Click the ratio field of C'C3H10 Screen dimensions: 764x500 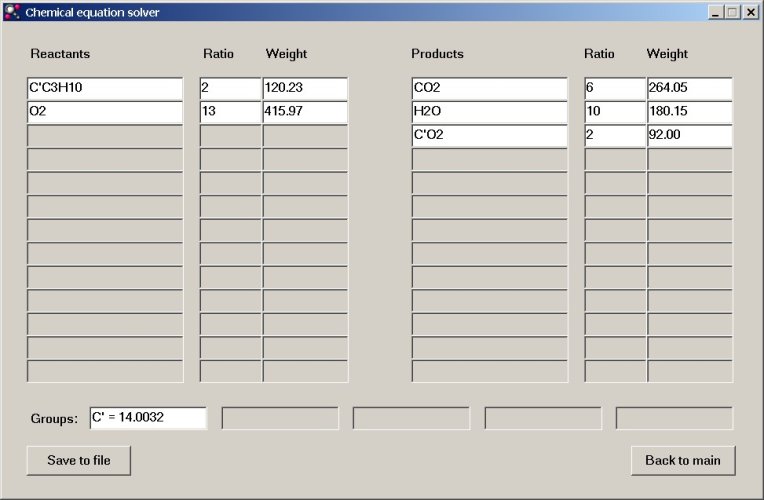[x=230, y=88]
